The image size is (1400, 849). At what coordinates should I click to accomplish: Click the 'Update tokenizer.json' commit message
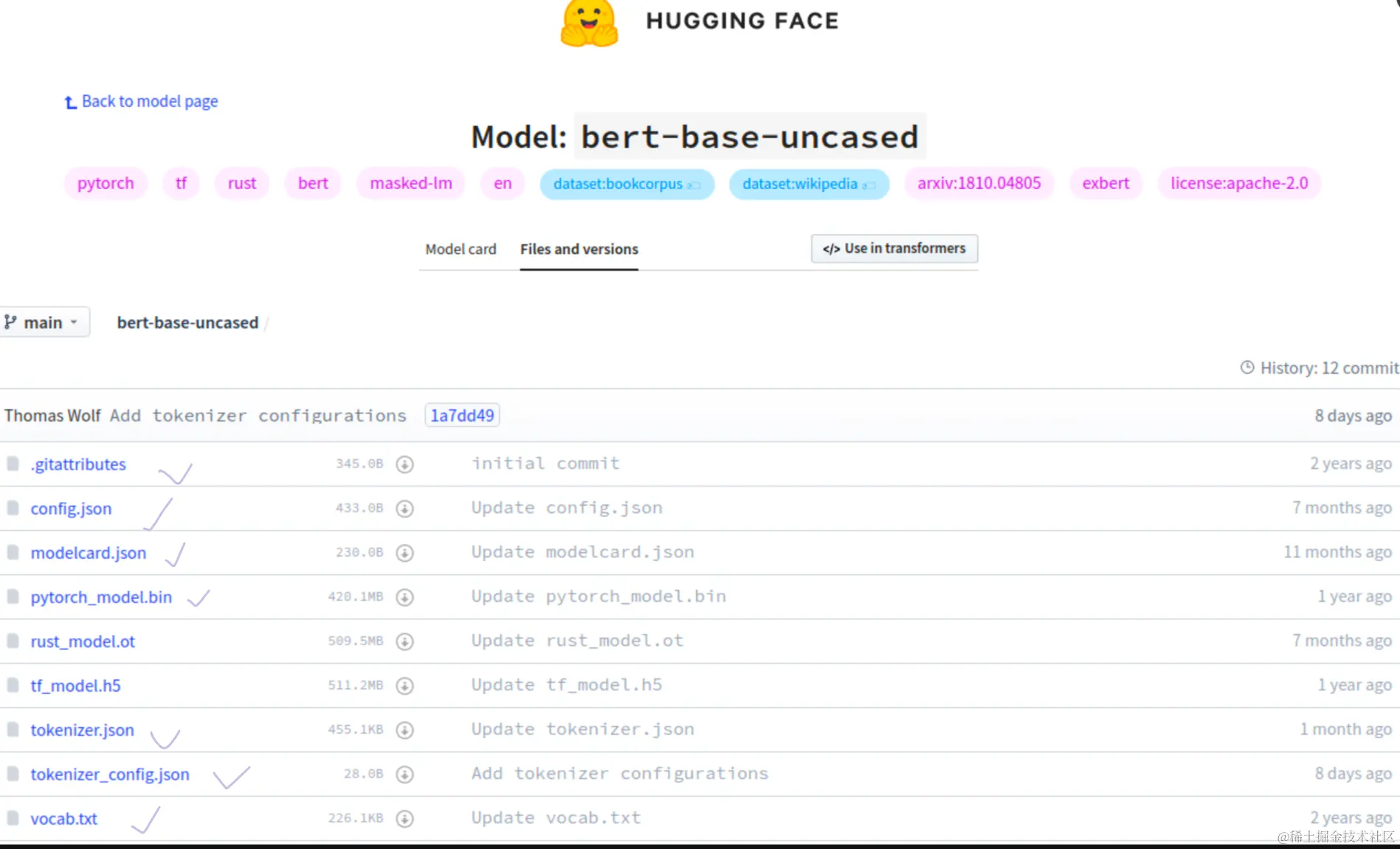tap(582, 729)
